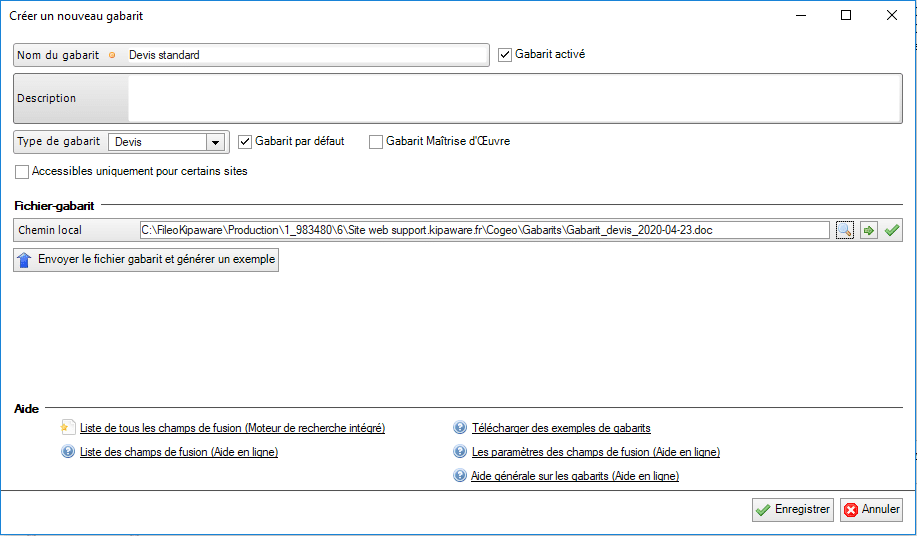Toggle the Gabarit par défaut checkbox
This screenshot has width=917, height=536.
pos(245,142)
